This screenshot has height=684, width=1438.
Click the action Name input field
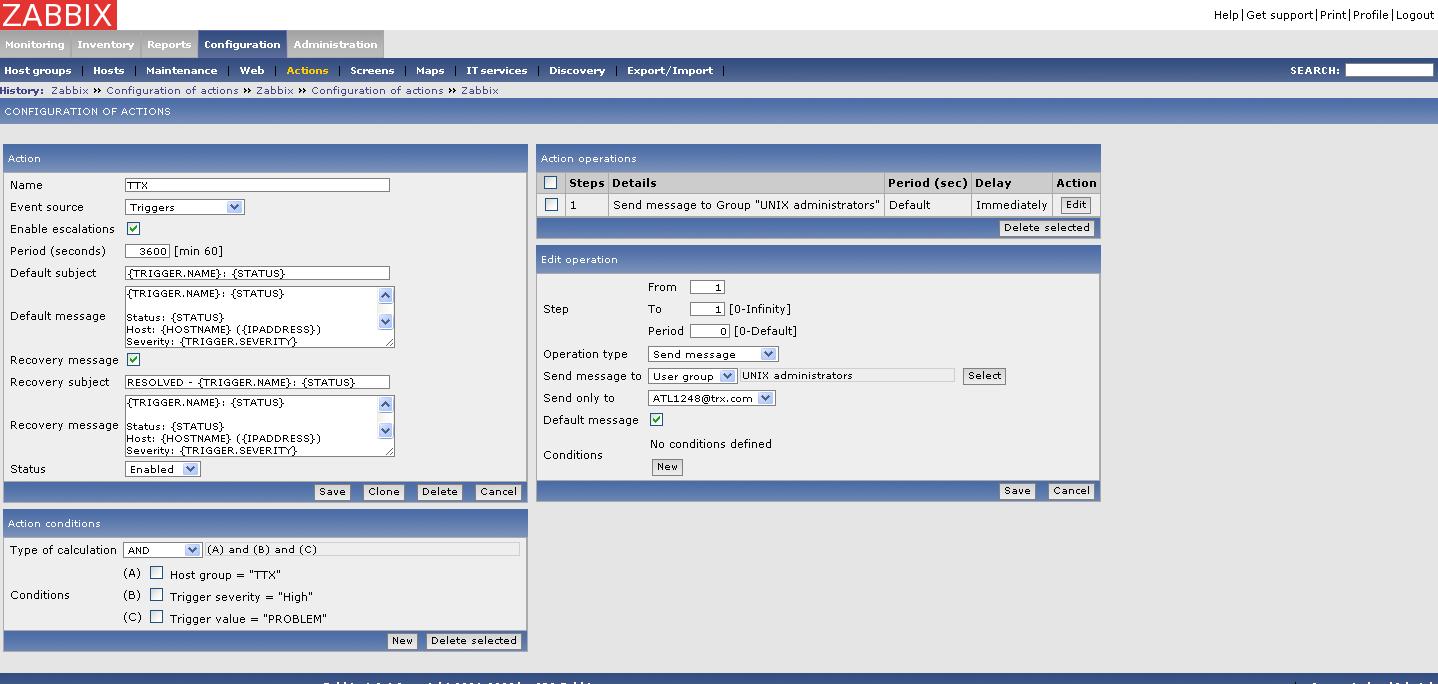coord(257,185)
